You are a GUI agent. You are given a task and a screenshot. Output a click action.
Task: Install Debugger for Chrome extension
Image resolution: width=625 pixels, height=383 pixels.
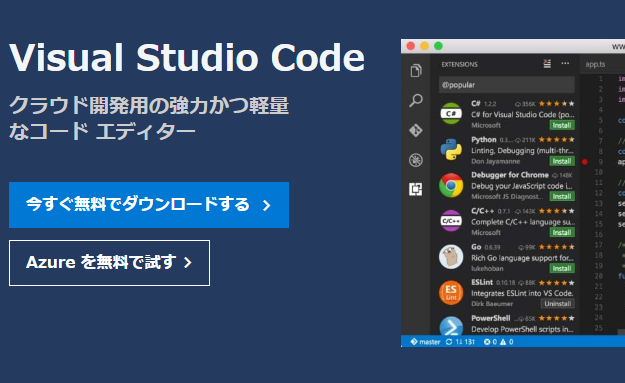562,196
